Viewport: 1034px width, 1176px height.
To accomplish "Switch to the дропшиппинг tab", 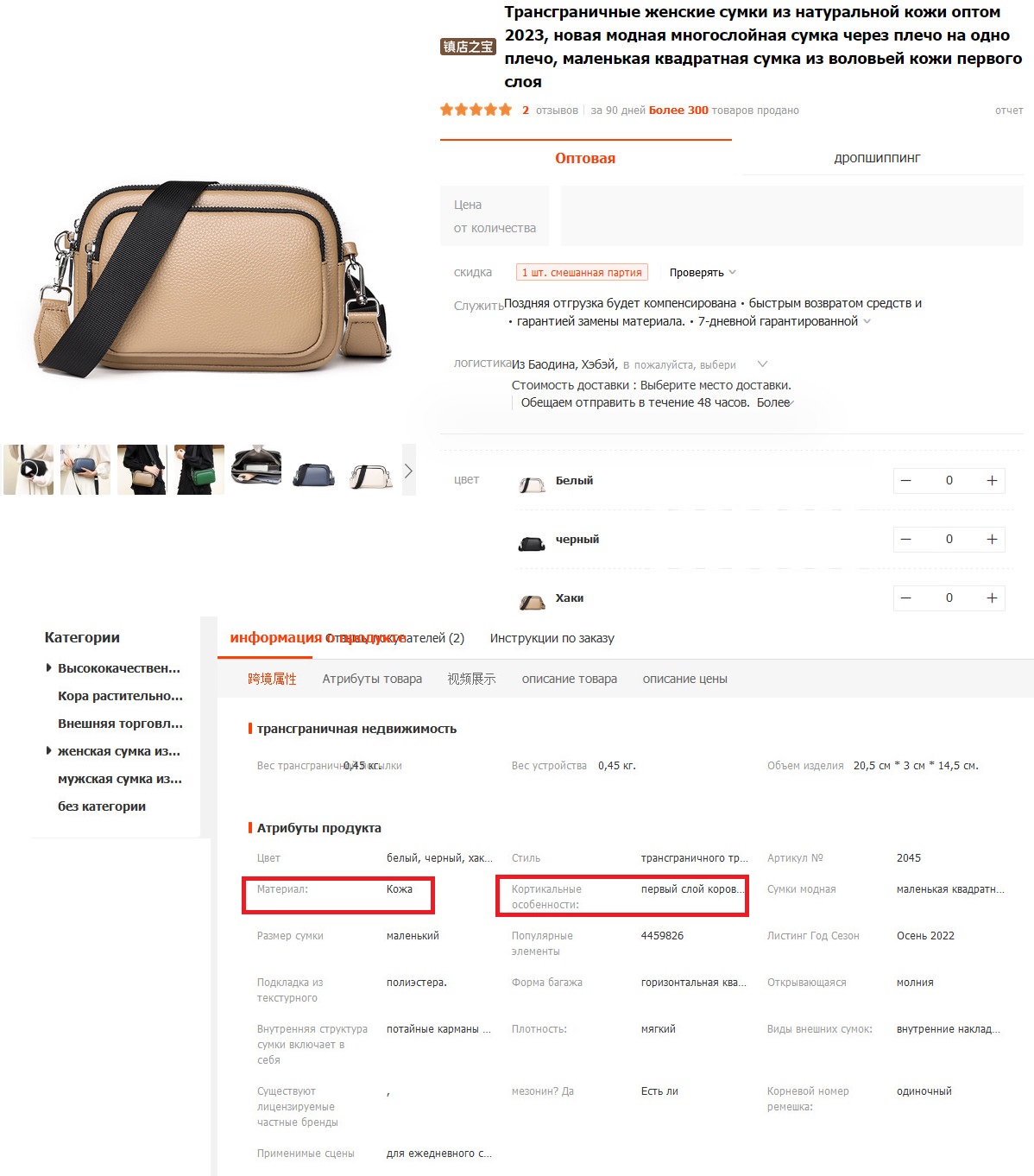I will click(x=877, y=158).
